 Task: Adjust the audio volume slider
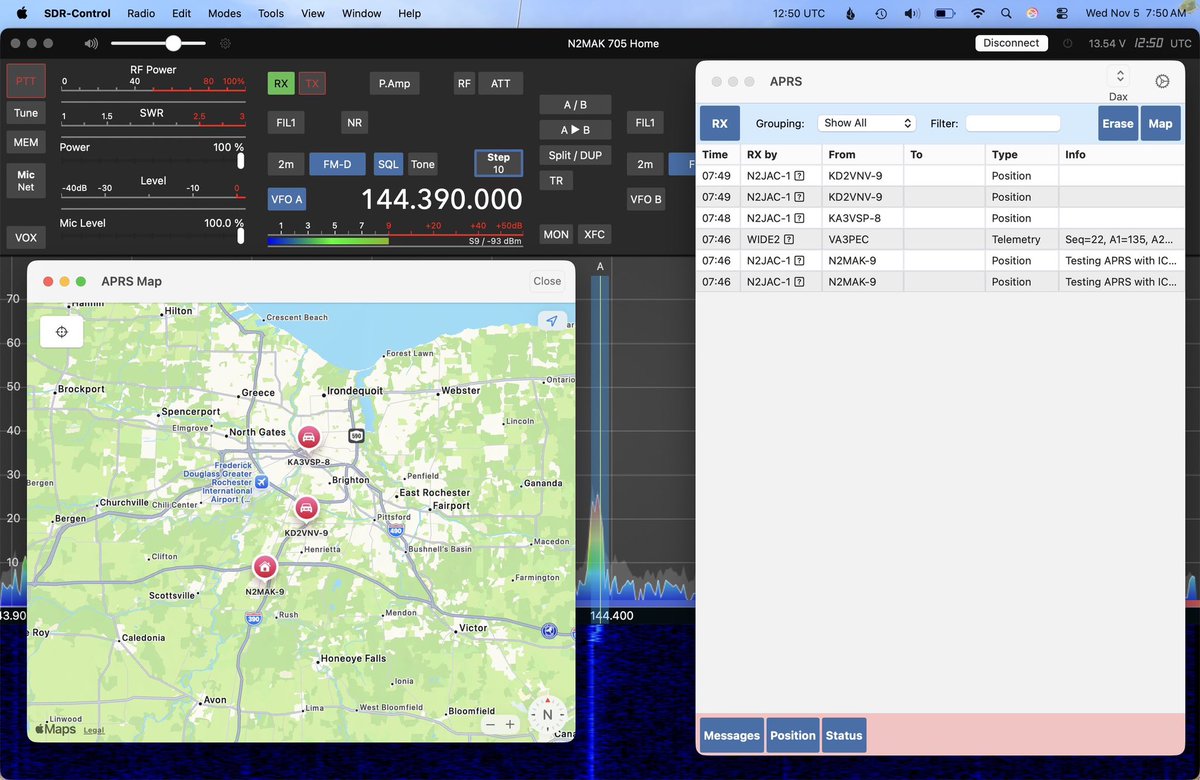point(158,43)
